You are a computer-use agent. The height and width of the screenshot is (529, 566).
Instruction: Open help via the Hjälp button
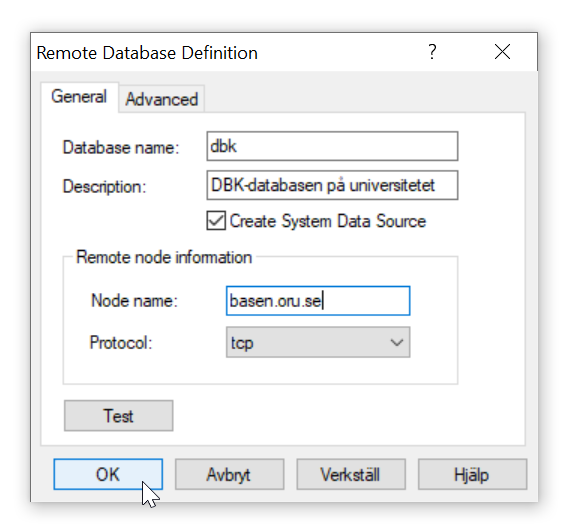[473, 474]
